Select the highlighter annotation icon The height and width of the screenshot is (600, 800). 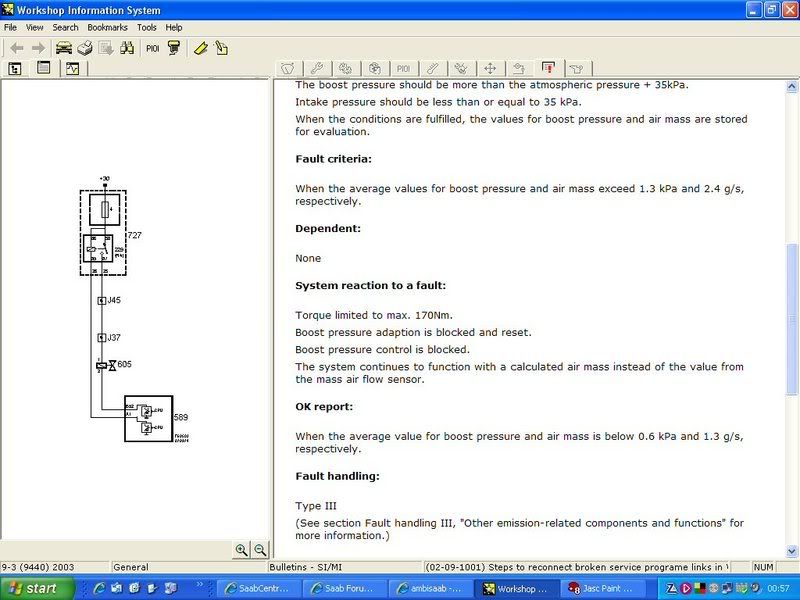pos(200,48)
